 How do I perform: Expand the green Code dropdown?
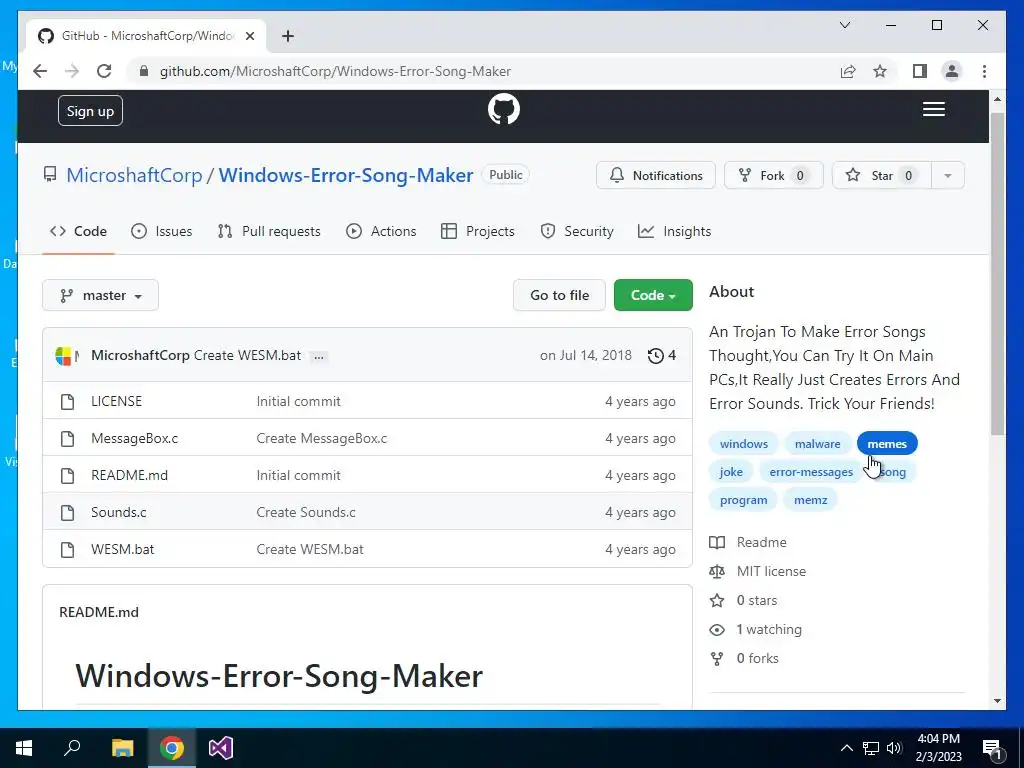(653, 295)
